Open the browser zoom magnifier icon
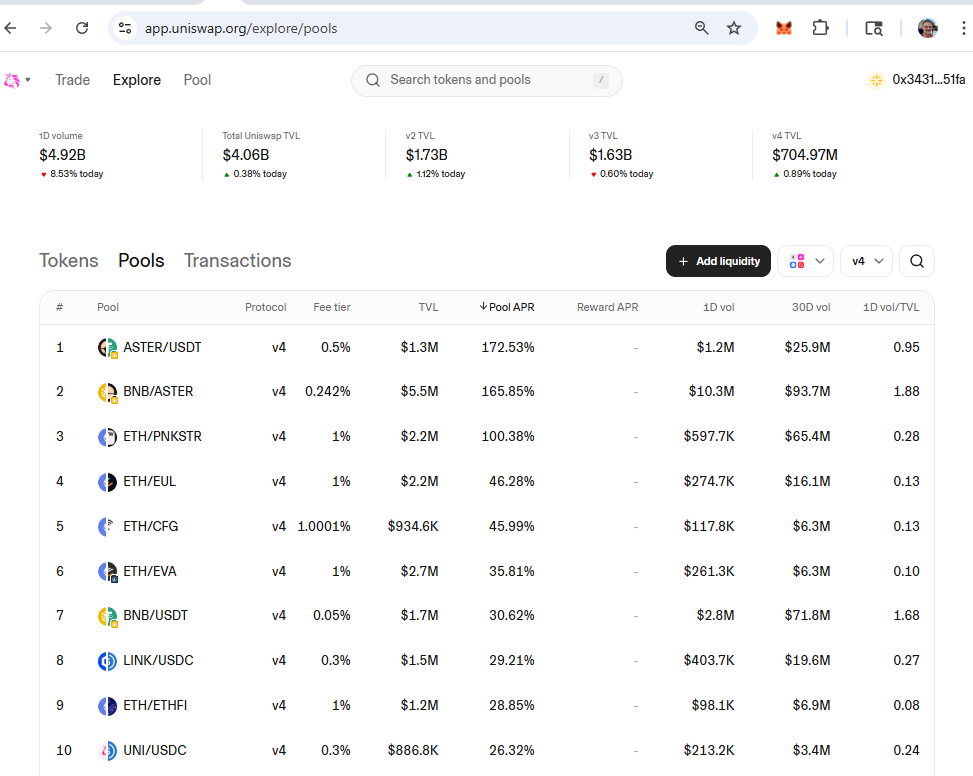The height and width of the screenshot is (776, 973). [x=702, y=28]
